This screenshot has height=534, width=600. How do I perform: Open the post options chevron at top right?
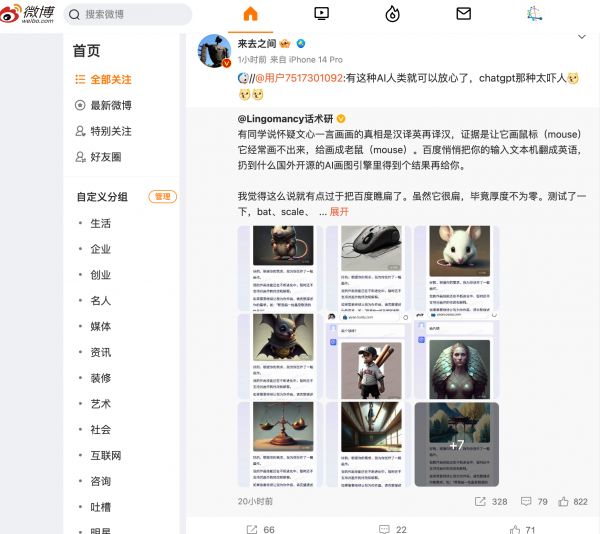pos(582,37)
